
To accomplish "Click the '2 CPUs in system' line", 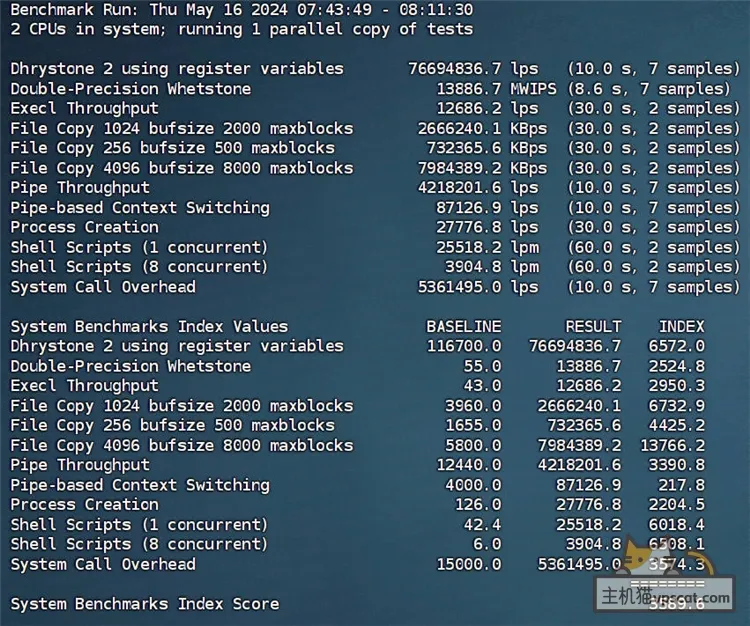I will click(241, 29).
